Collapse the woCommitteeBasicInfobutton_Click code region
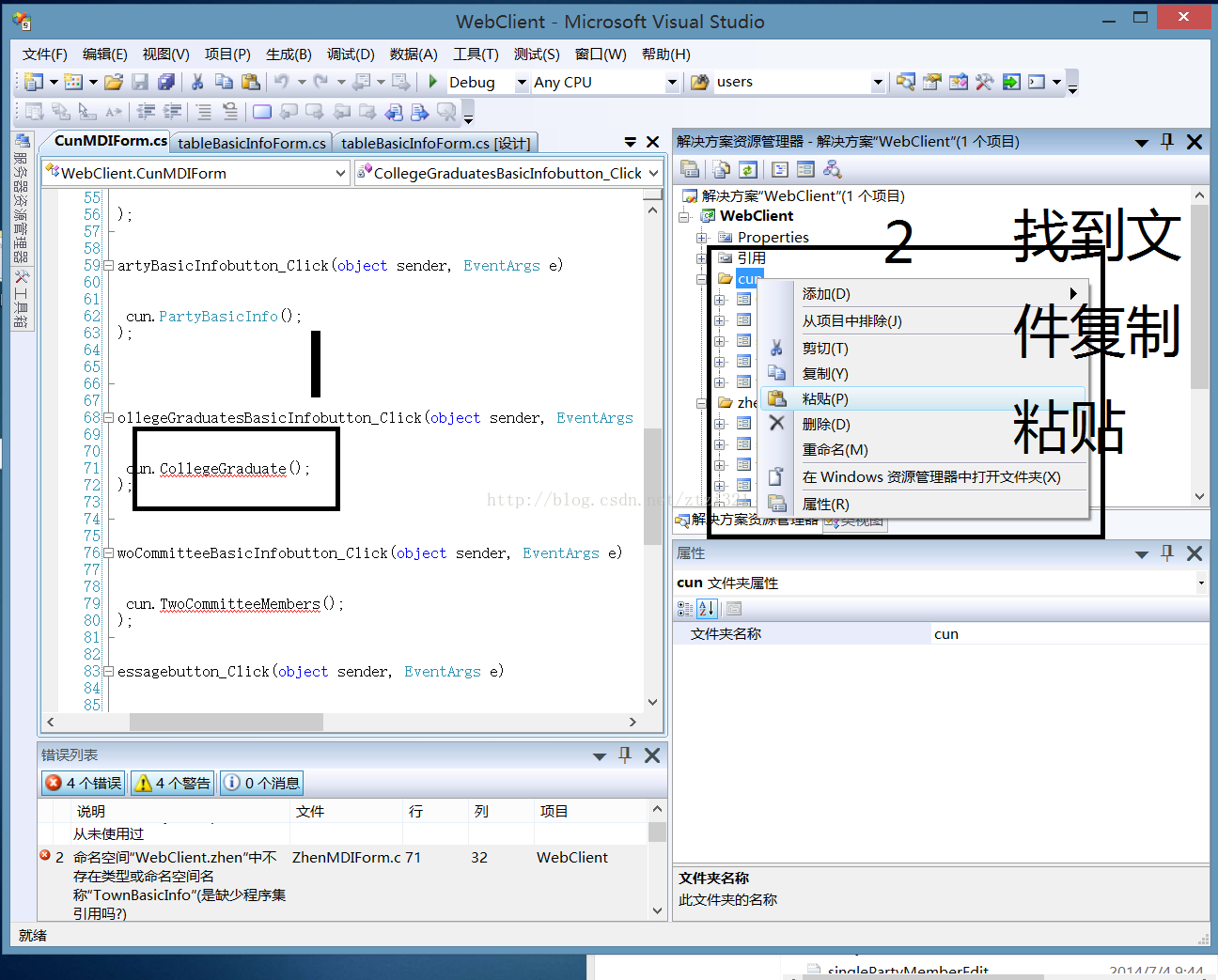1218x980 pixels. pyautogui.click(x=109, y=553)
